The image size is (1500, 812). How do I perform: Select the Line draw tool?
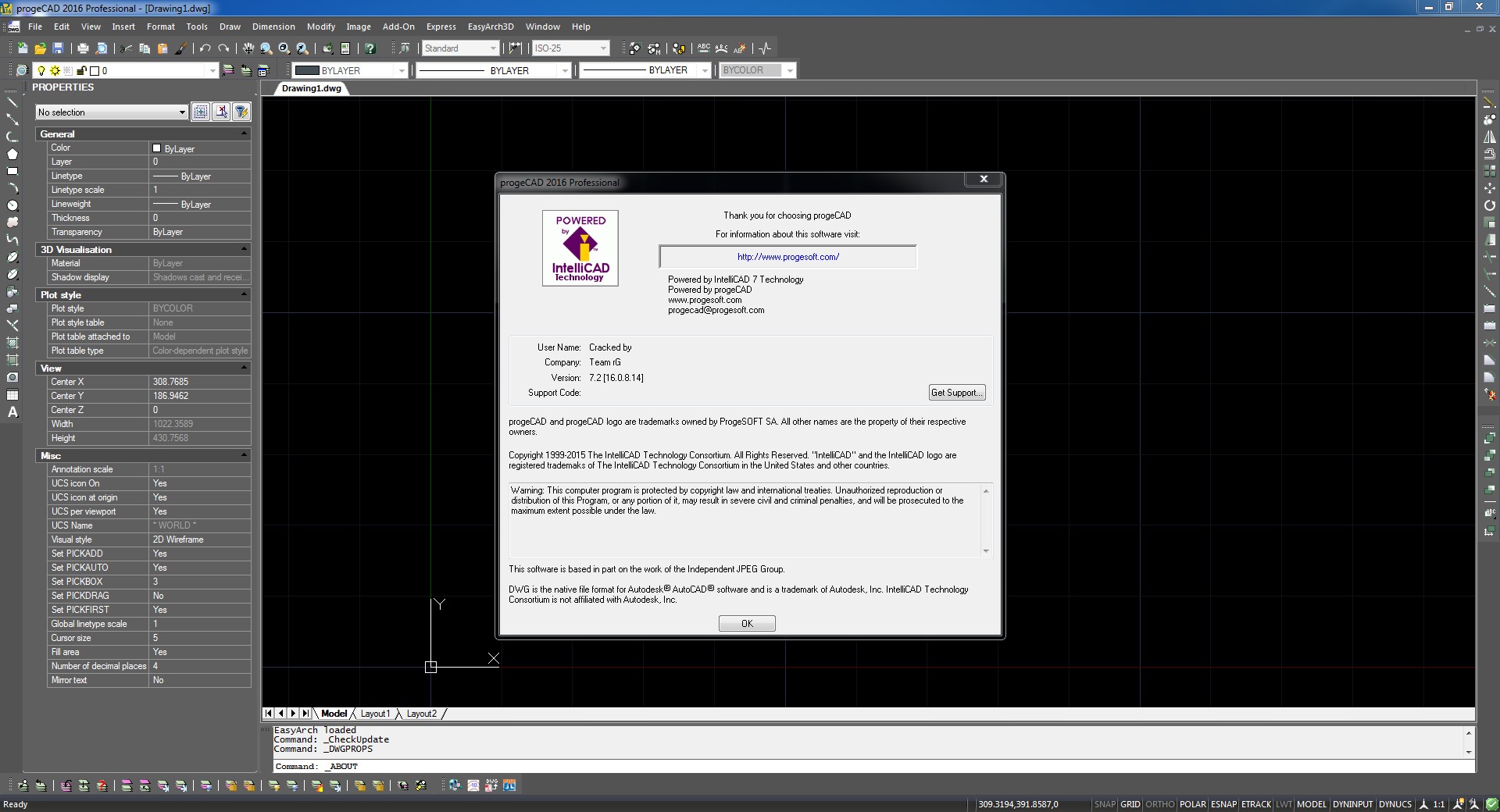[12, 102]
